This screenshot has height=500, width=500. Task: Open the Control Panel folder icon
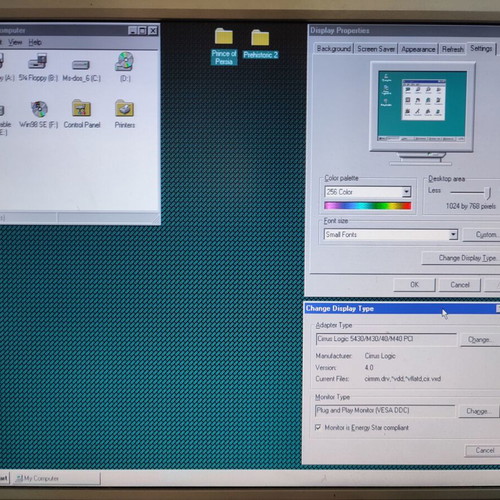coord(81,108)
